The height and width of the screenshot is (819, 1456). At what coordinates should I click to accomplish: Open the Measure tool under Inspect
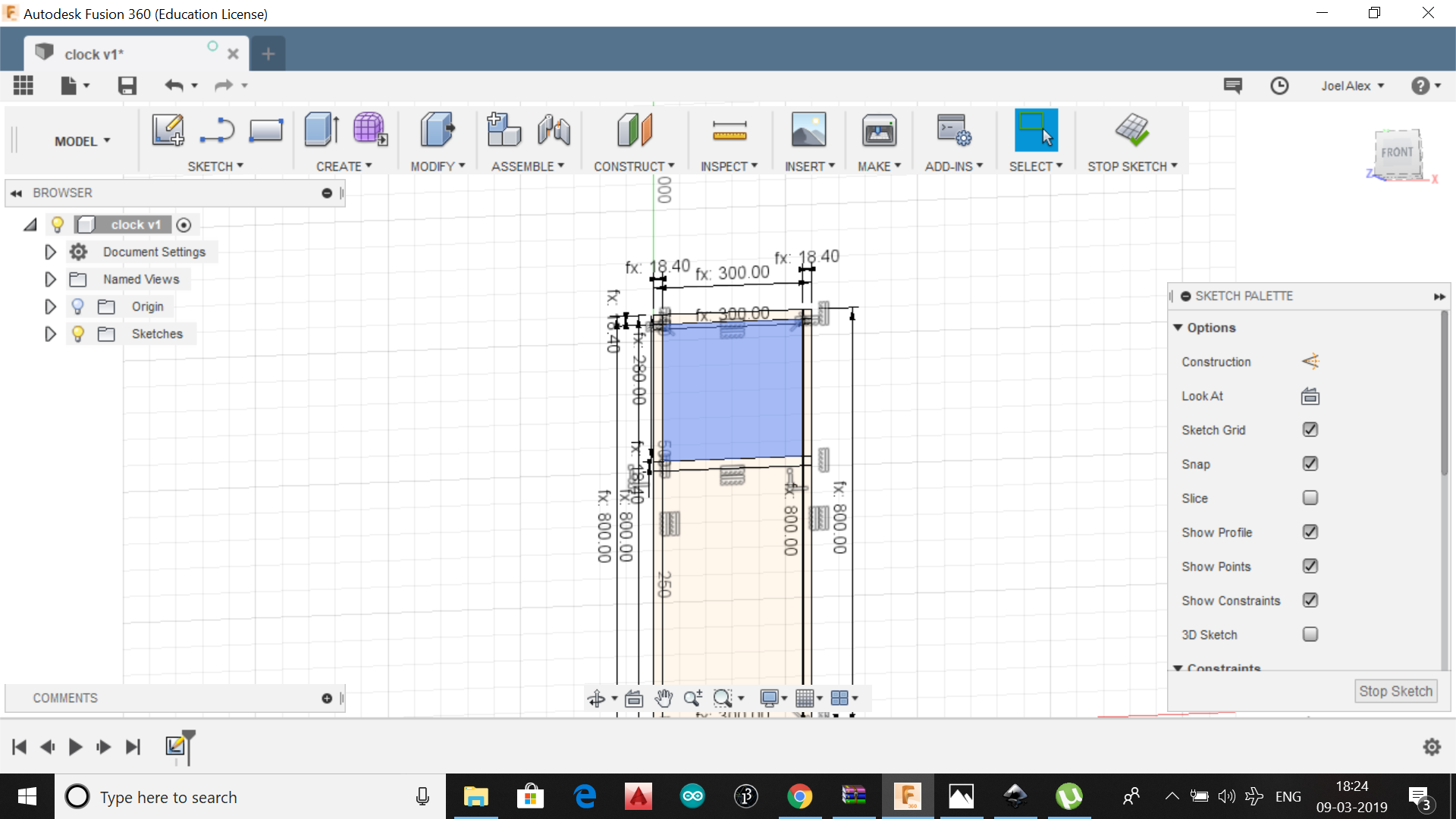[729, 131]
